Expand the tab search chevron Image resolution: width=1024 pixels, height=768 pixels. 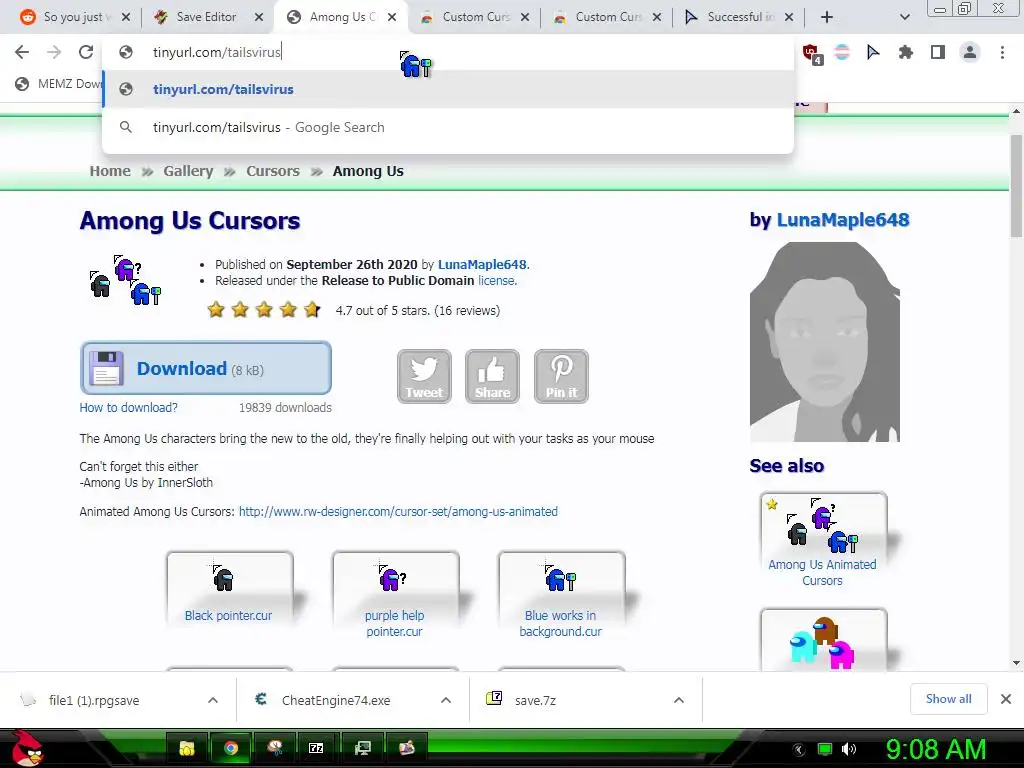point(904,17)
